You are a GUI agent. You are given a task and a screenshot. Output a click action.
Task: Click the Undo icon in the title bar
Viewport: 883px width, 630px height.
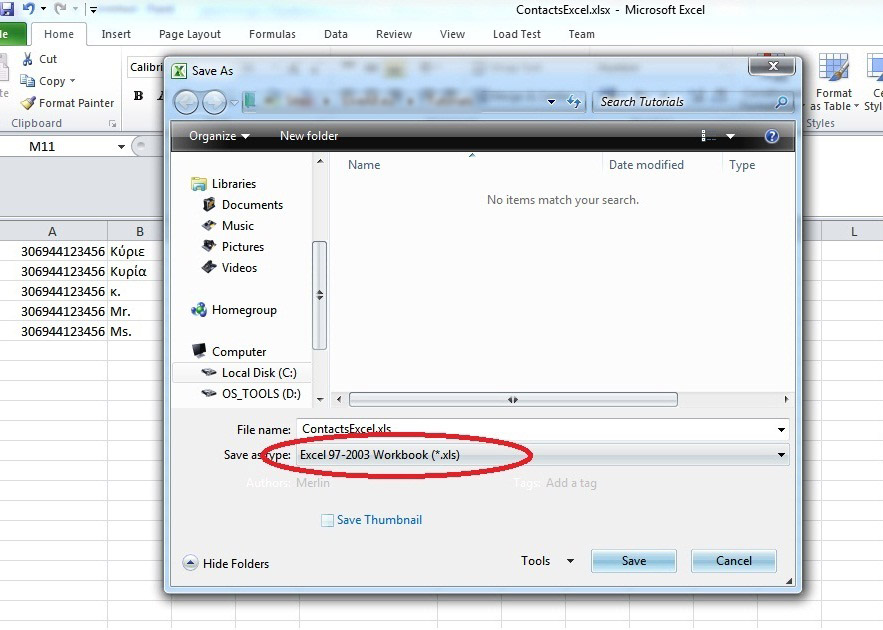click(28, 8)
